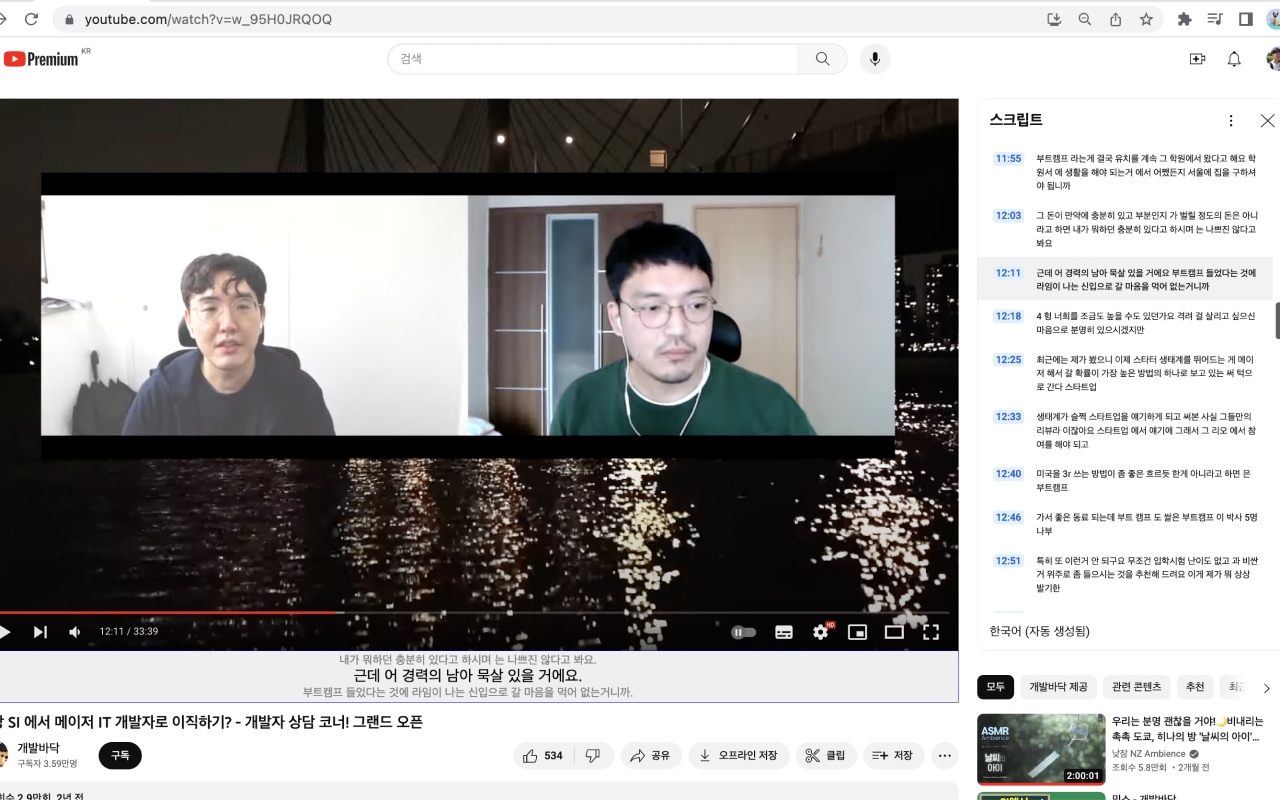
Task: Jump to transcript timestamp 11:55
Action: point(1008,159)
